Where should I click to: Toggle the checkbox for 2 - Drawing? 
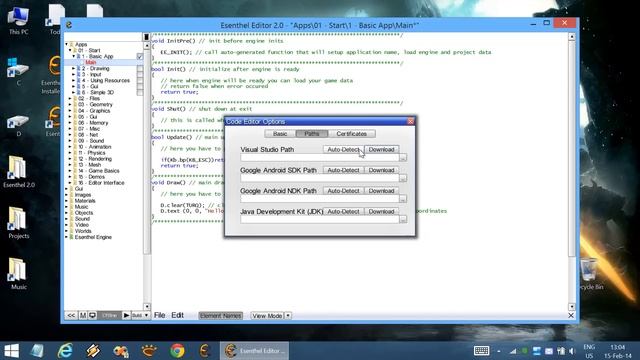pos(140,69)
